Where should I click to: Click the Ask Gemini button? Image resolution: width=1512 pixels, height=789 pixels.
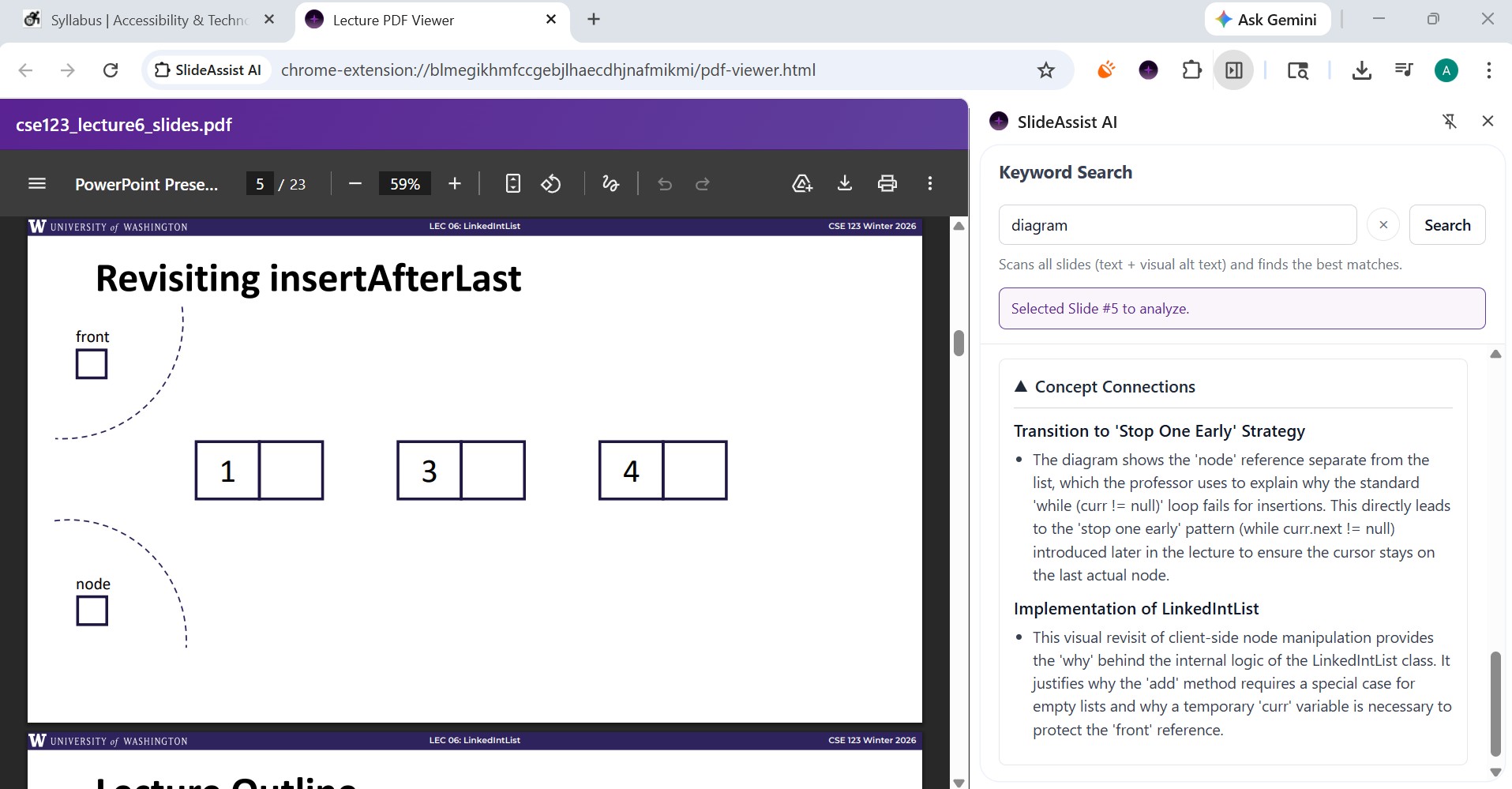pyautogui.click(x=1266, y=19)
